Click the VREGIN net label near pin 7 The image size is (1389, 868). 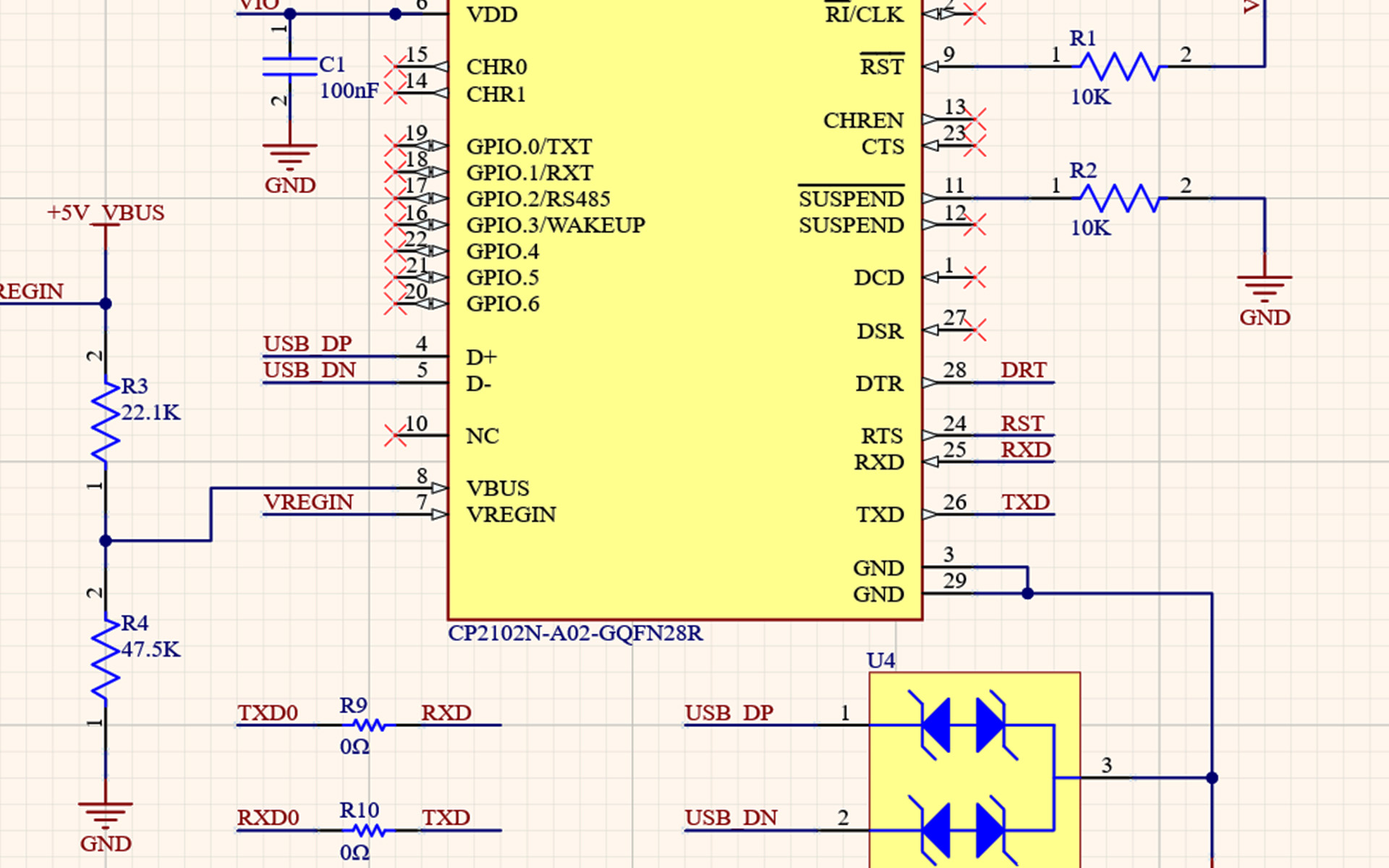coord(308,502)
